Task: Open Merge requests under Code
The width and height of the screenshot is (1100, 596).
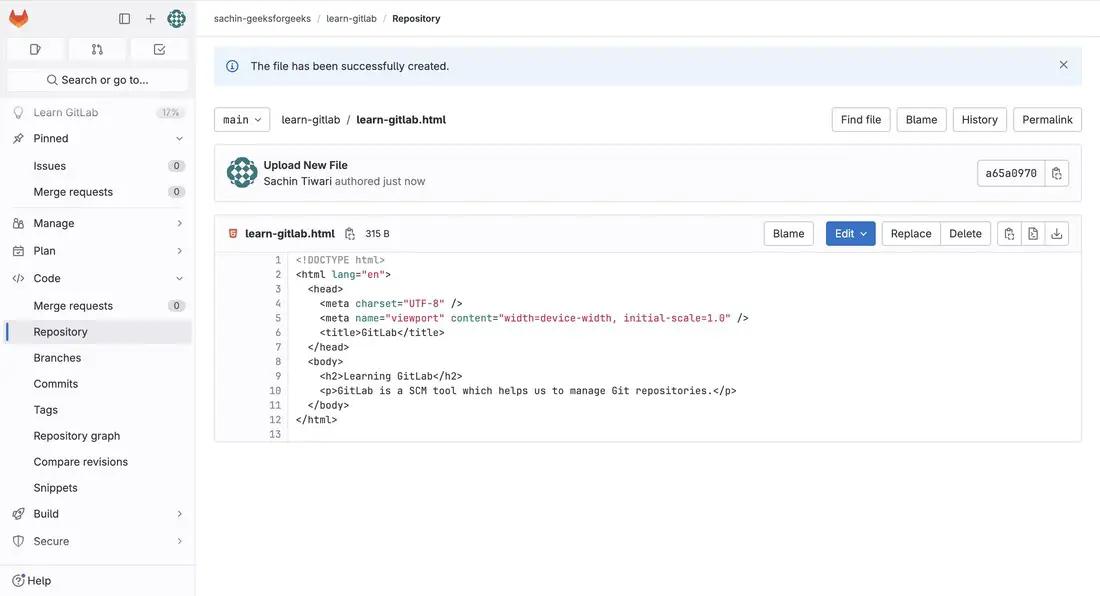Action: click(x=98, y=306)
